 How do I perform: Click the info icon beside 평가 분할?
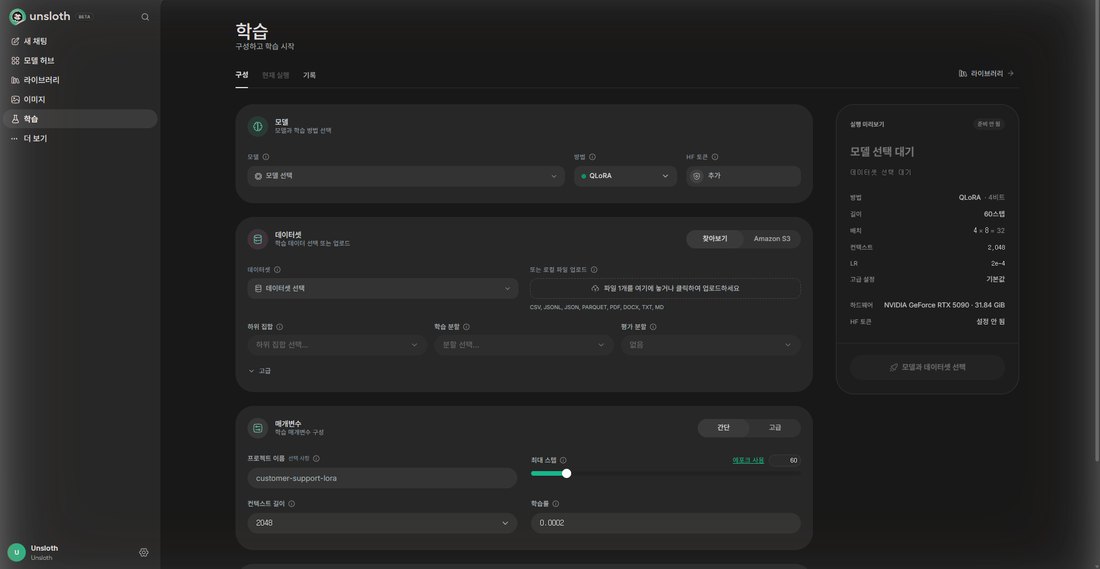coord(653,327)
